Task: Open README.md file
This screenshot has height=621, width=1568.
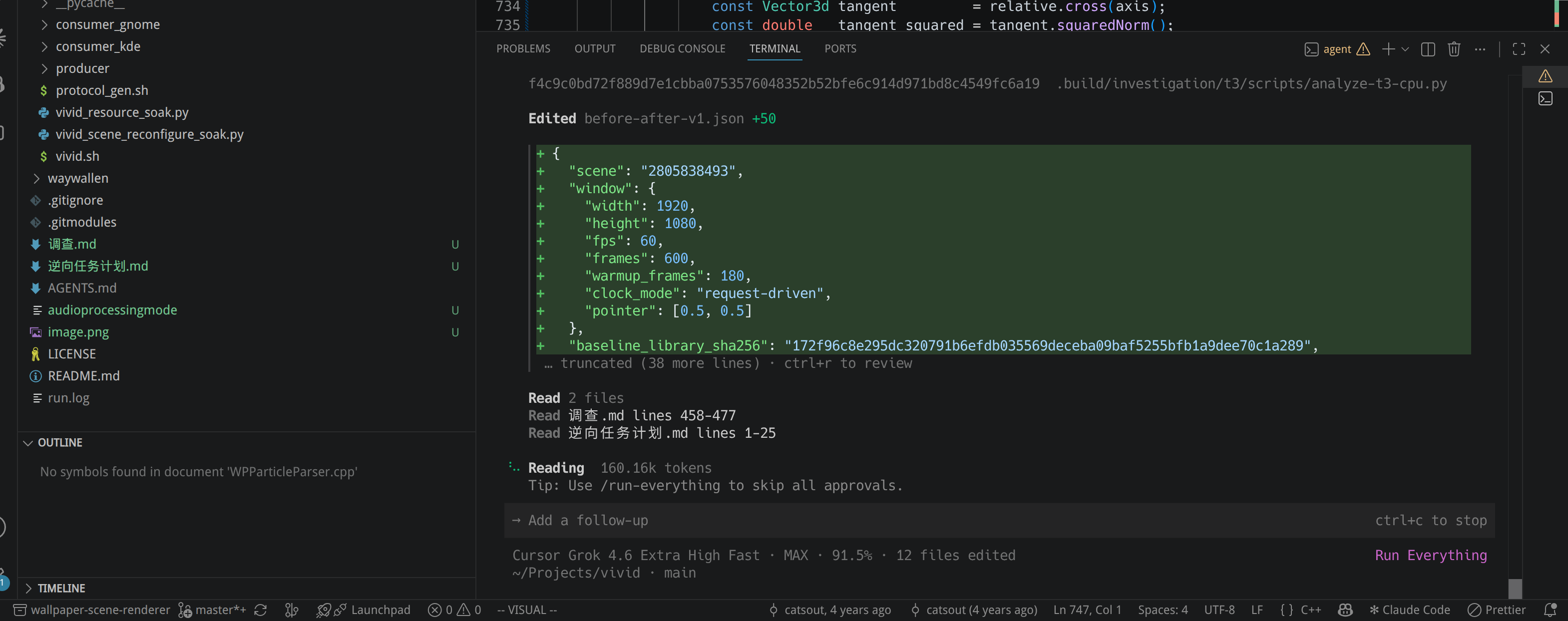Action: pos(83,376)
